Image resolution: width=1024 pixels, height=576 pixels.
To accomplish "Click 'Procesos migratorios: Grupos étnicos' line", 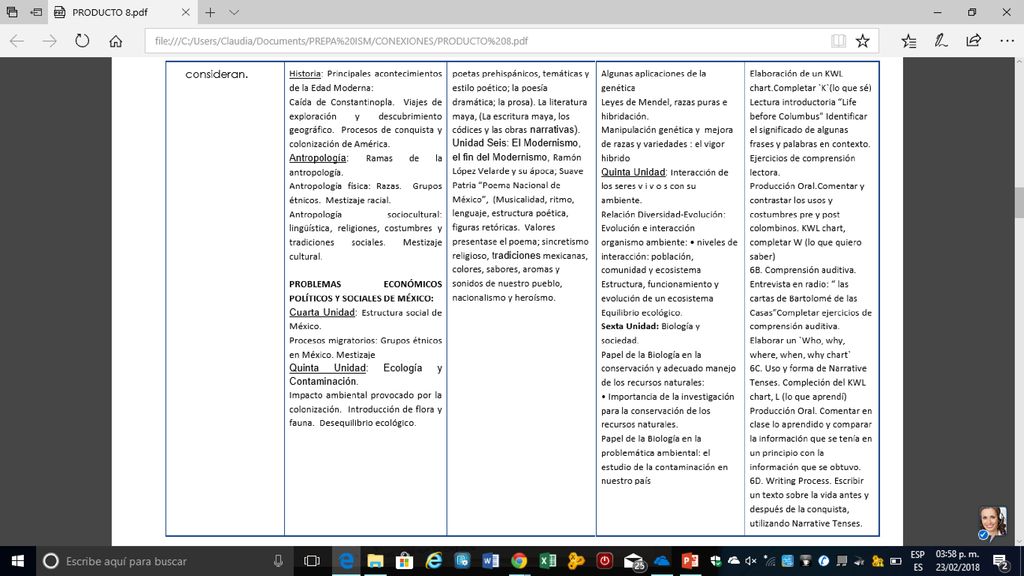I will click(x=366, y=340).
